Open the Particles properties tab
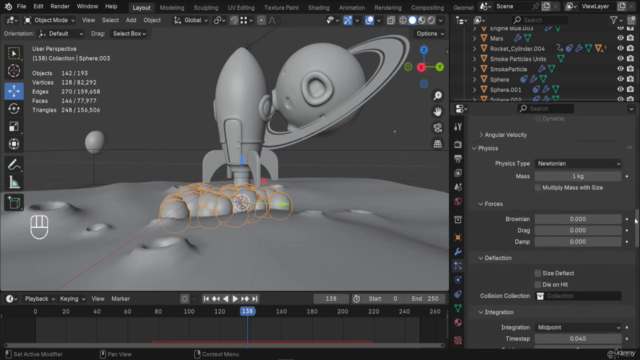 [x=458, y=266]
